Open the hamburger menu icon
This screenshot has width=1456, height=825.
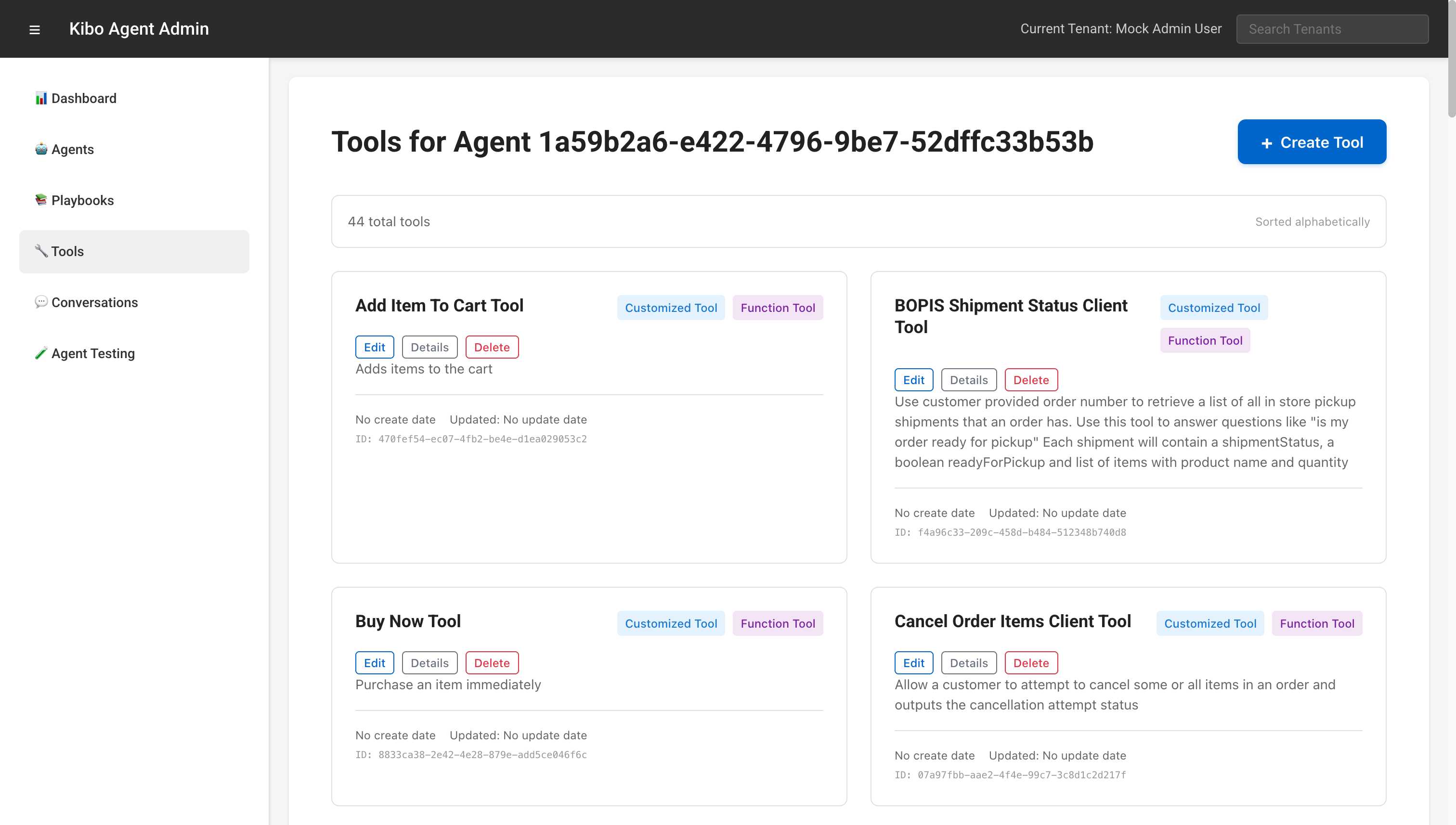tap(35, 29)
